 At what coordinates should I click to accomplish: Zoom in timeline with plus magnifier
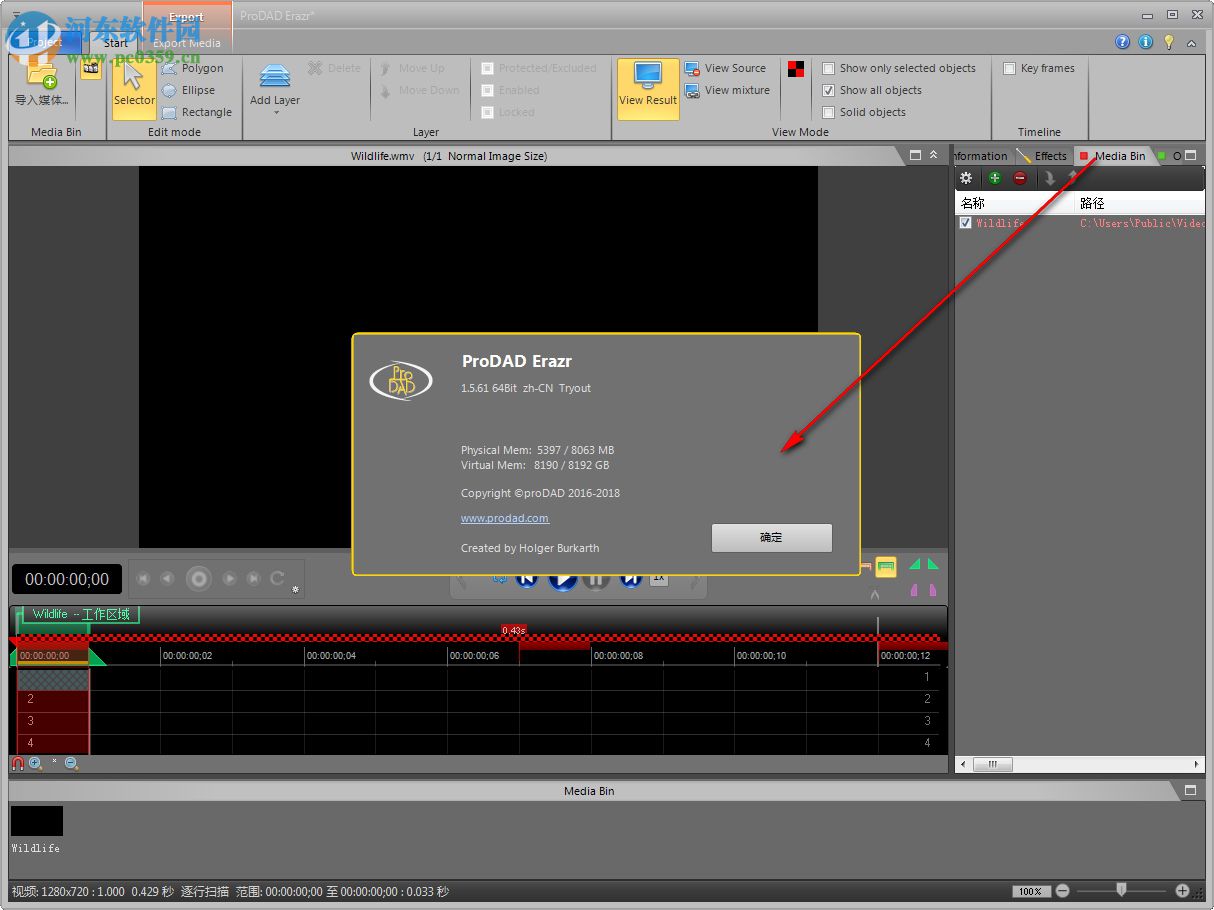(x=36, y=763)
